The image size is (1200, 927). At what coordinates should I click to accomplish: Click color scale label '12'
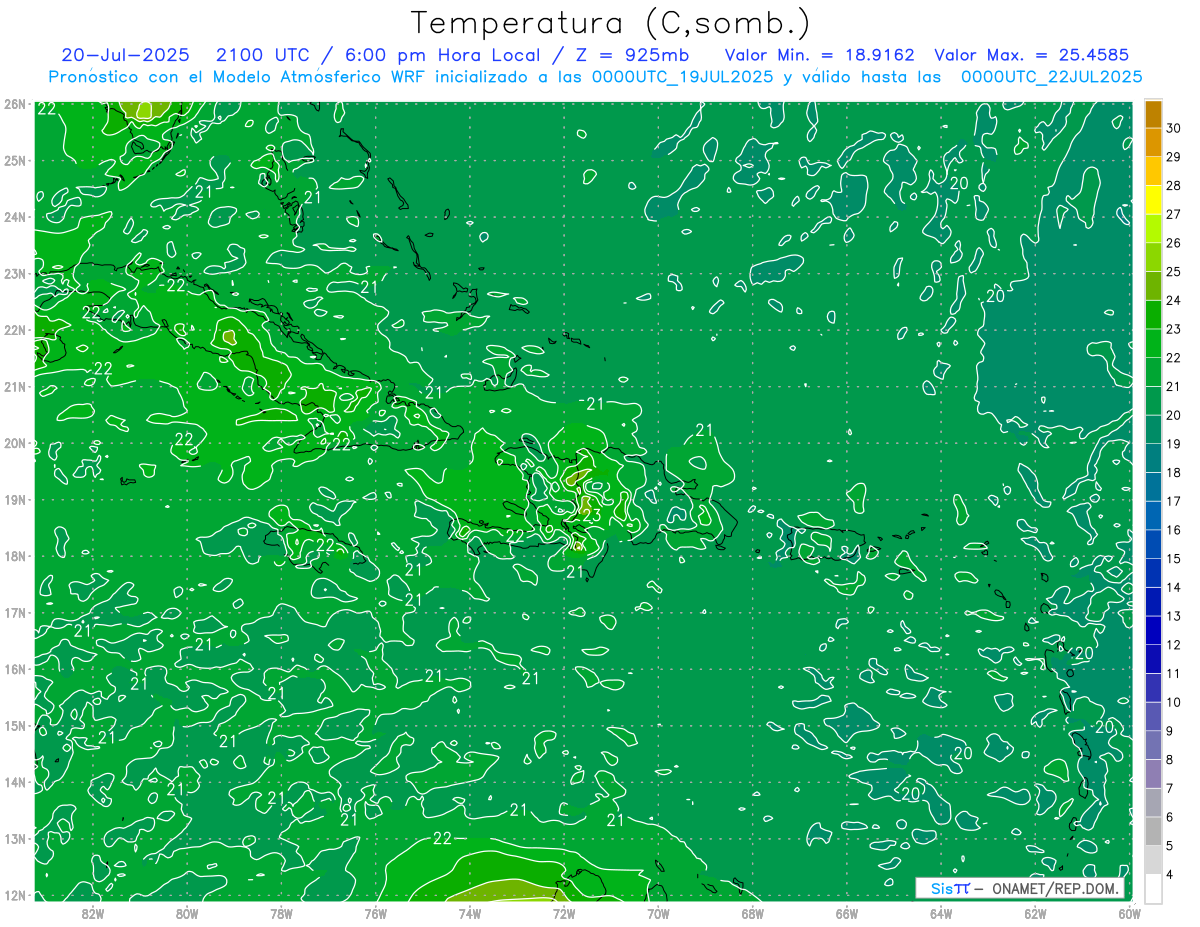coord(1174,644)
